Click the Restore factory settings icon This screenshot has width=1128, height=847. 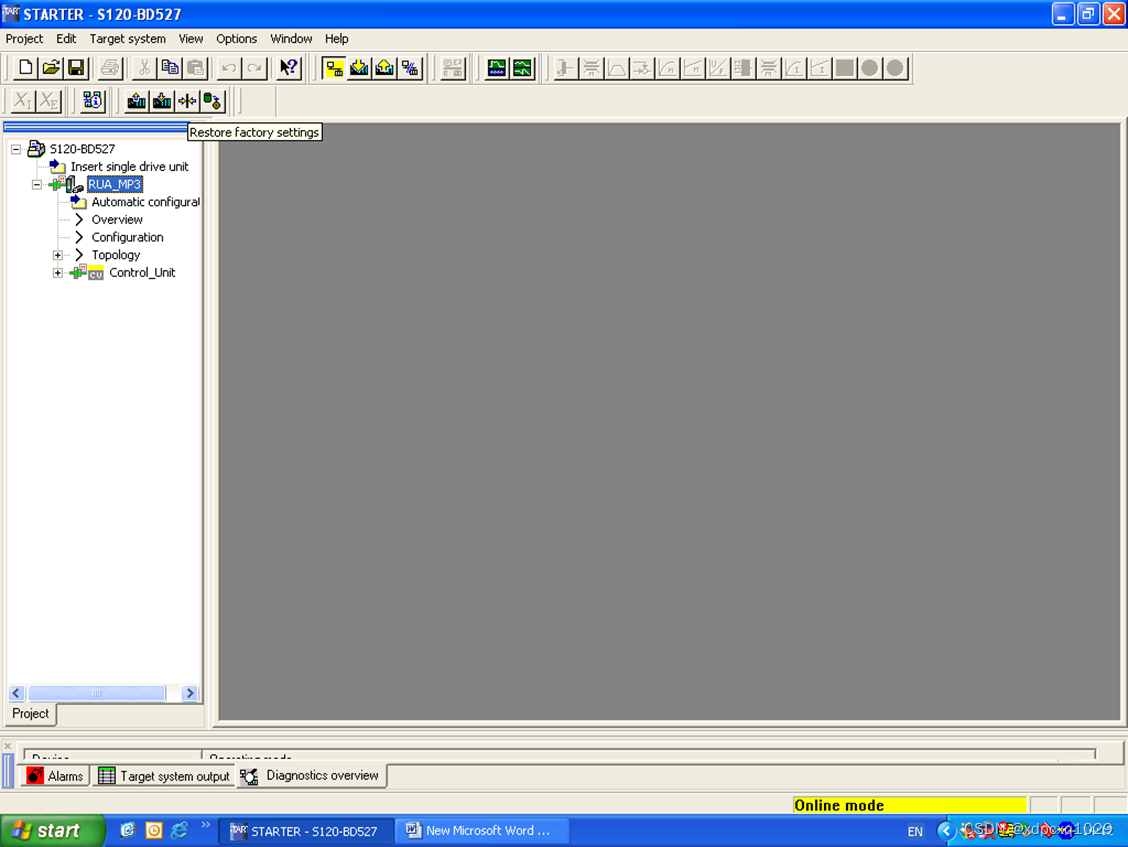pyautogui.click(x=187, y=101)
